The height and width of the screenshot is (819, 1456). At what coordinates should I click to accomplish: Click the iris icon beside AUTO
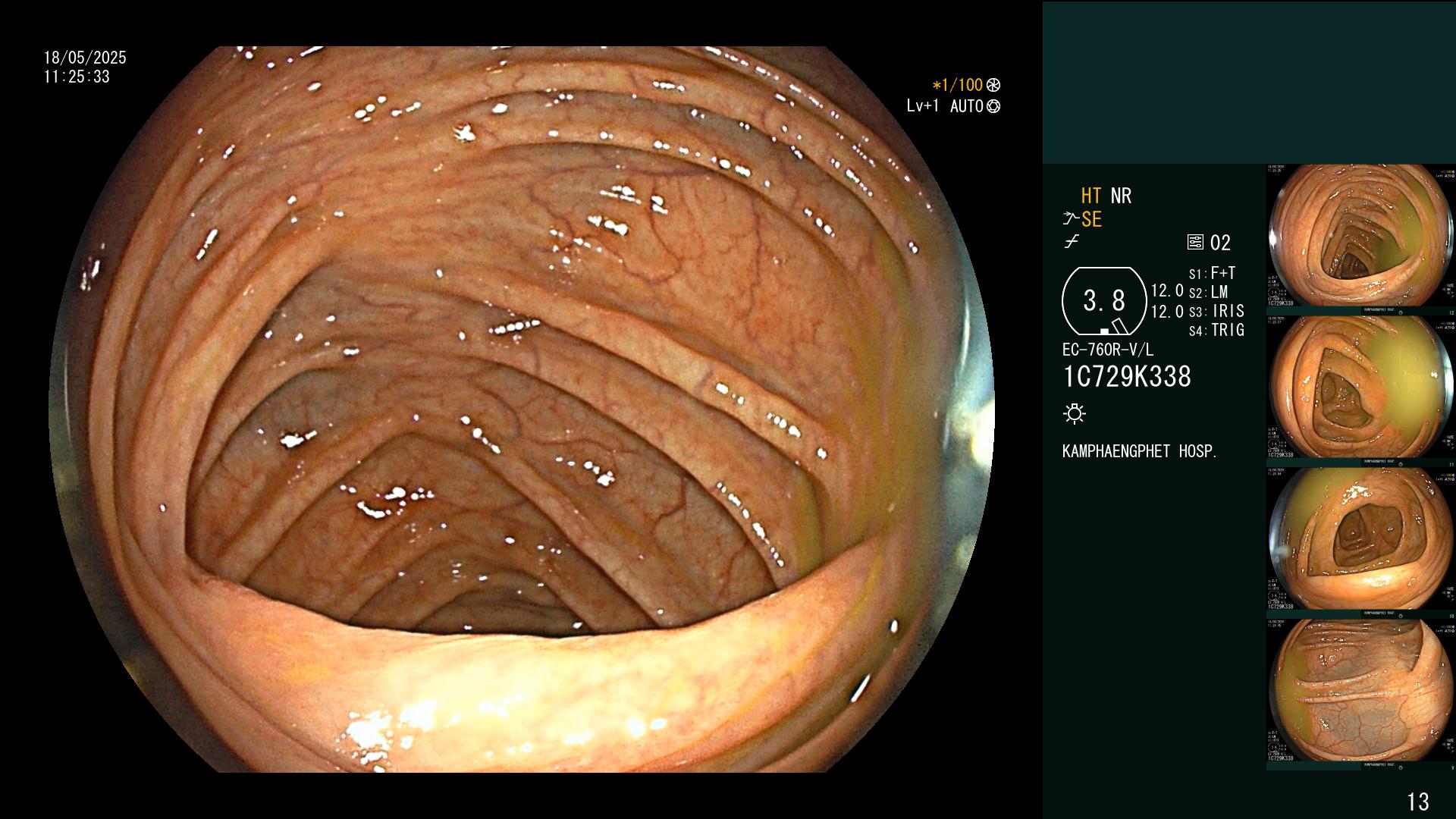993,106
